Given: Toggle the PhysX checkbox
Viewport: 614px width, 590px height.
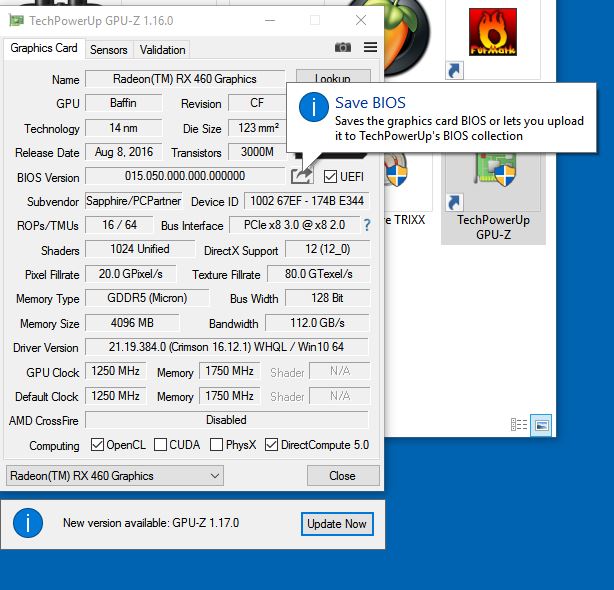Looking at the screenshot, I should pos(217,445).
